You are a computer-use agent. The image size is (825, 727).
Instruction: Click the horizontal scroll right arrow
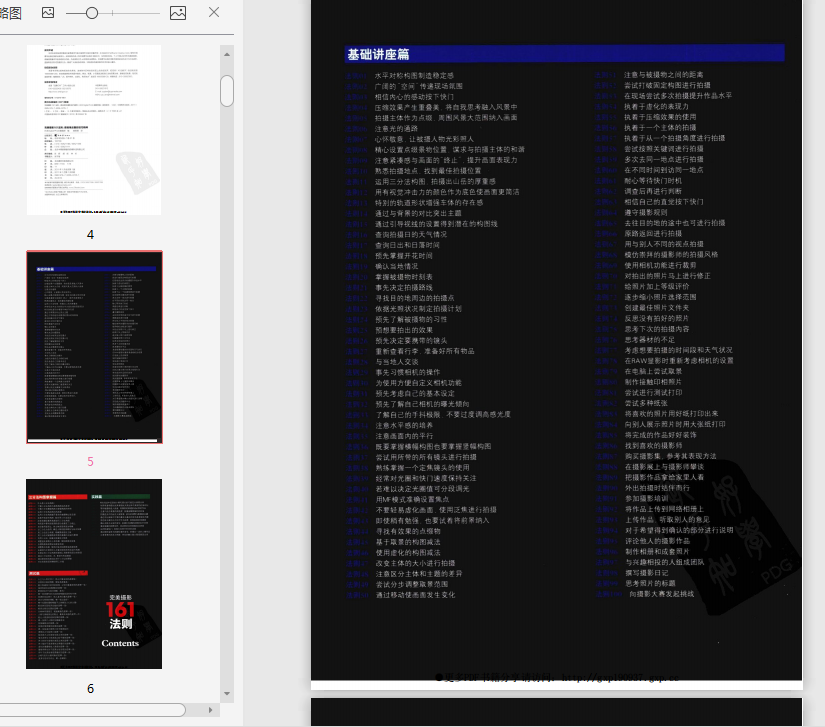tap(210, 710)
